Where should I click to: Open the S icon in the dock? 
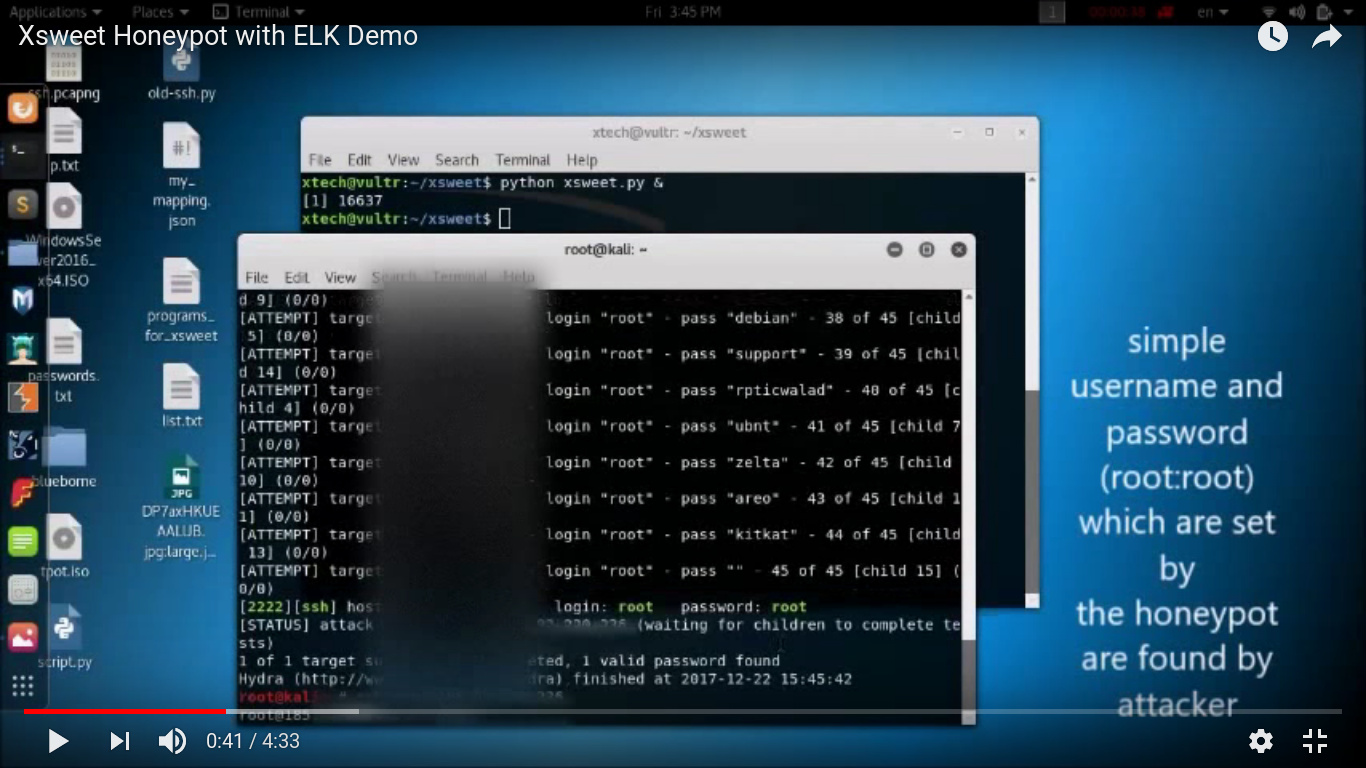[22, 205]
